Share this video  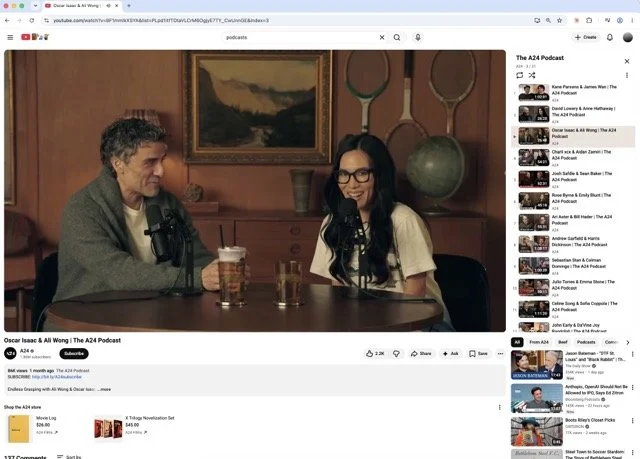(x=421, y=354)
